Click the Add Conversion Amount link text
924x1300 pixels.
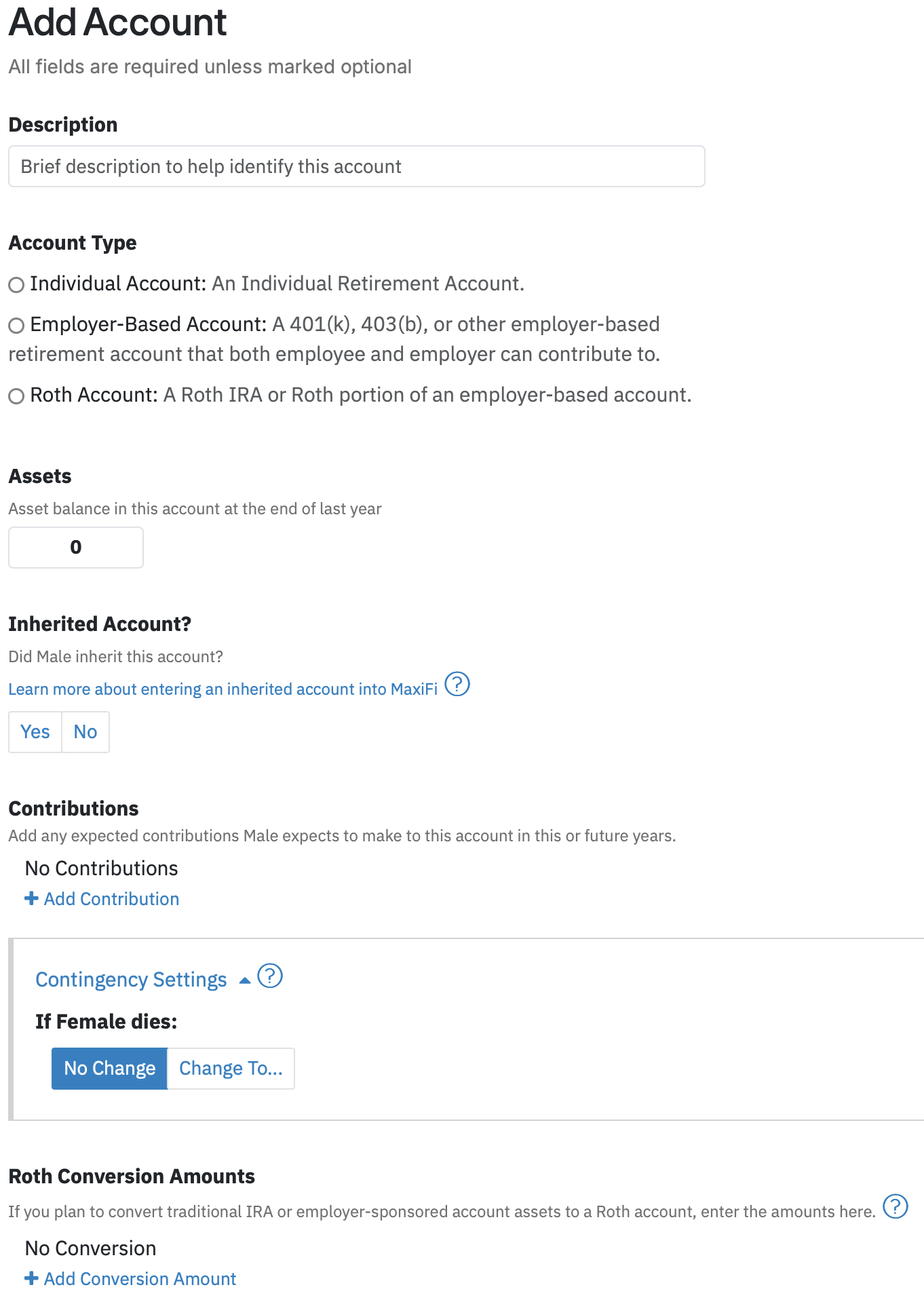click(x=140, y=1279)
